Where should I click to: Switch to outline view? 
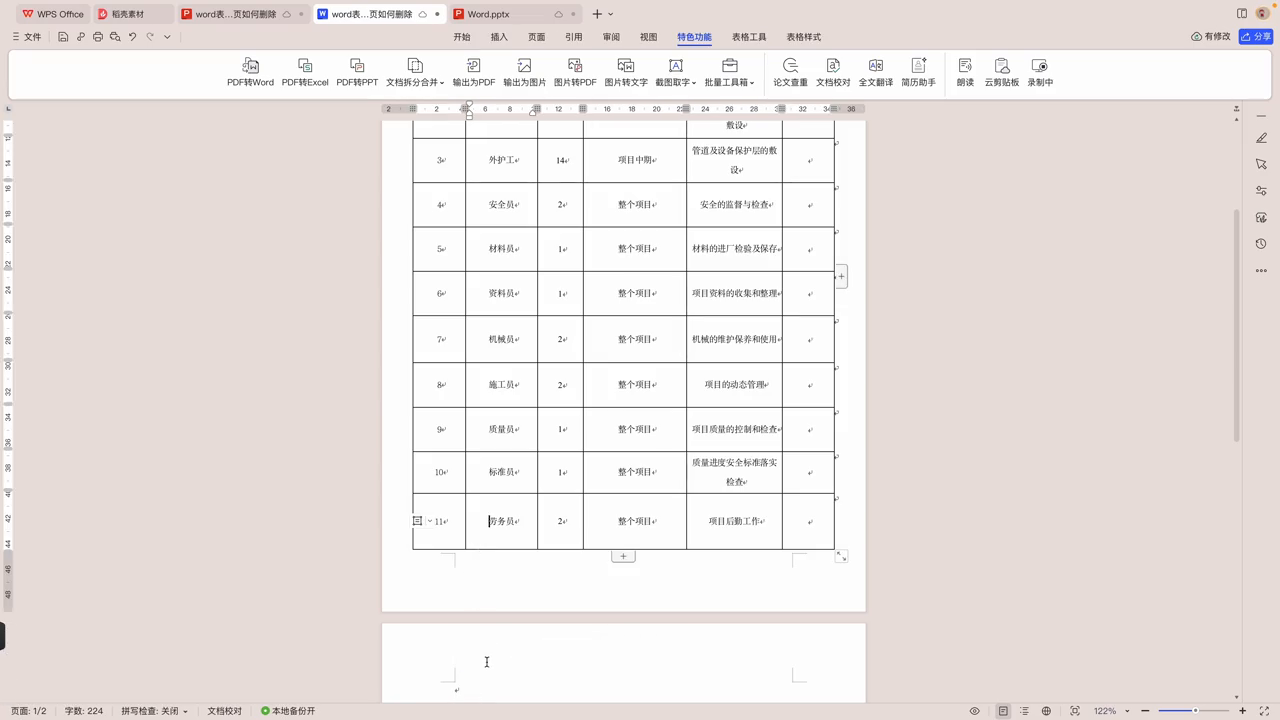point(1024,711)
